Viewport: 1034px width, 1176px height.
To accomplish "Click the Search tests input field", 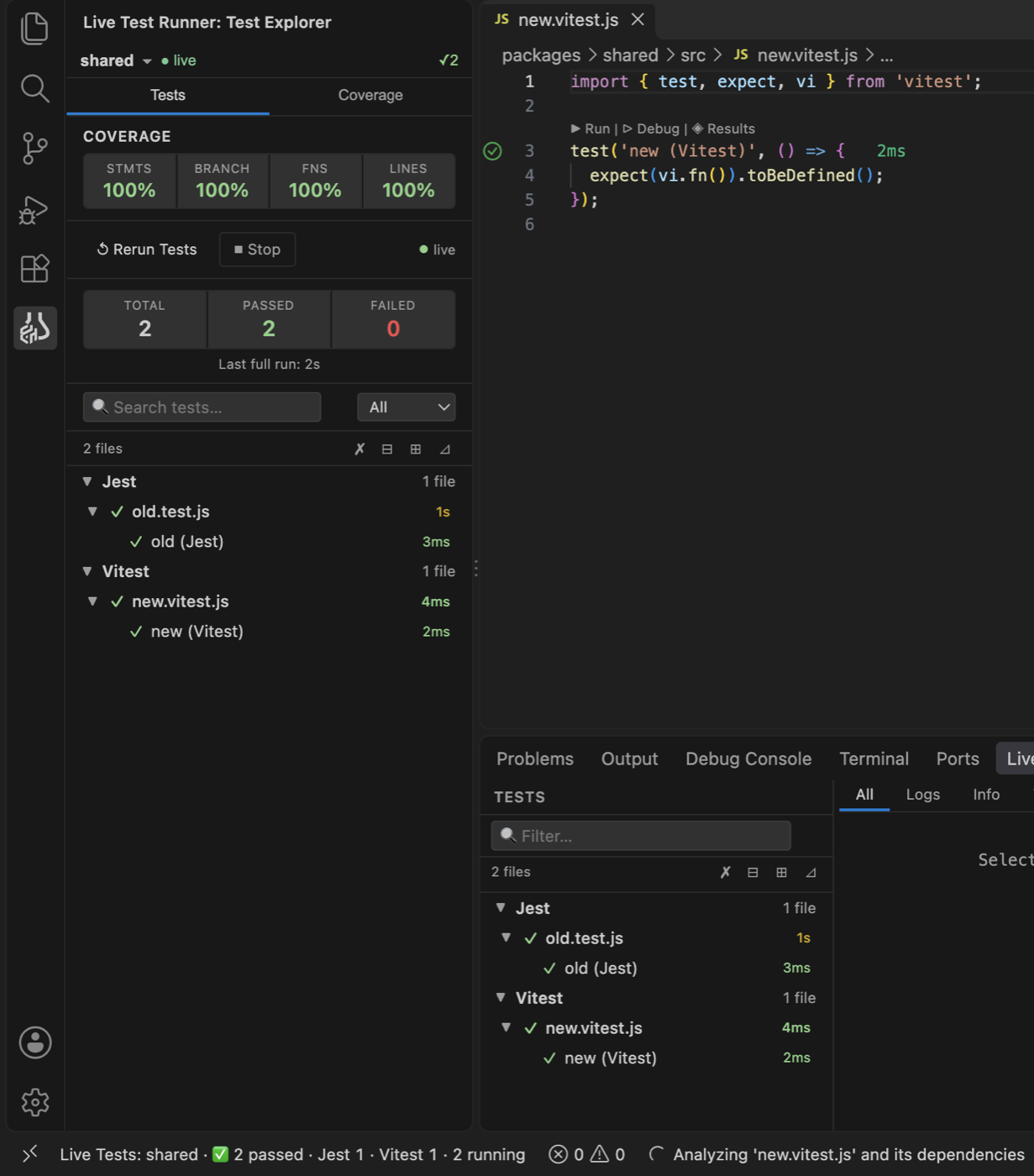I will pyautogui.click(x=202, y=407).
